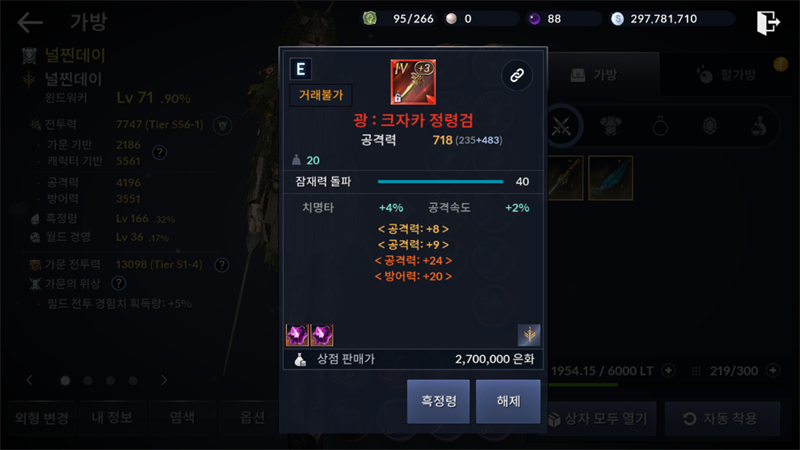Click the golden emblem icon in popup

[x=529, y=335]
